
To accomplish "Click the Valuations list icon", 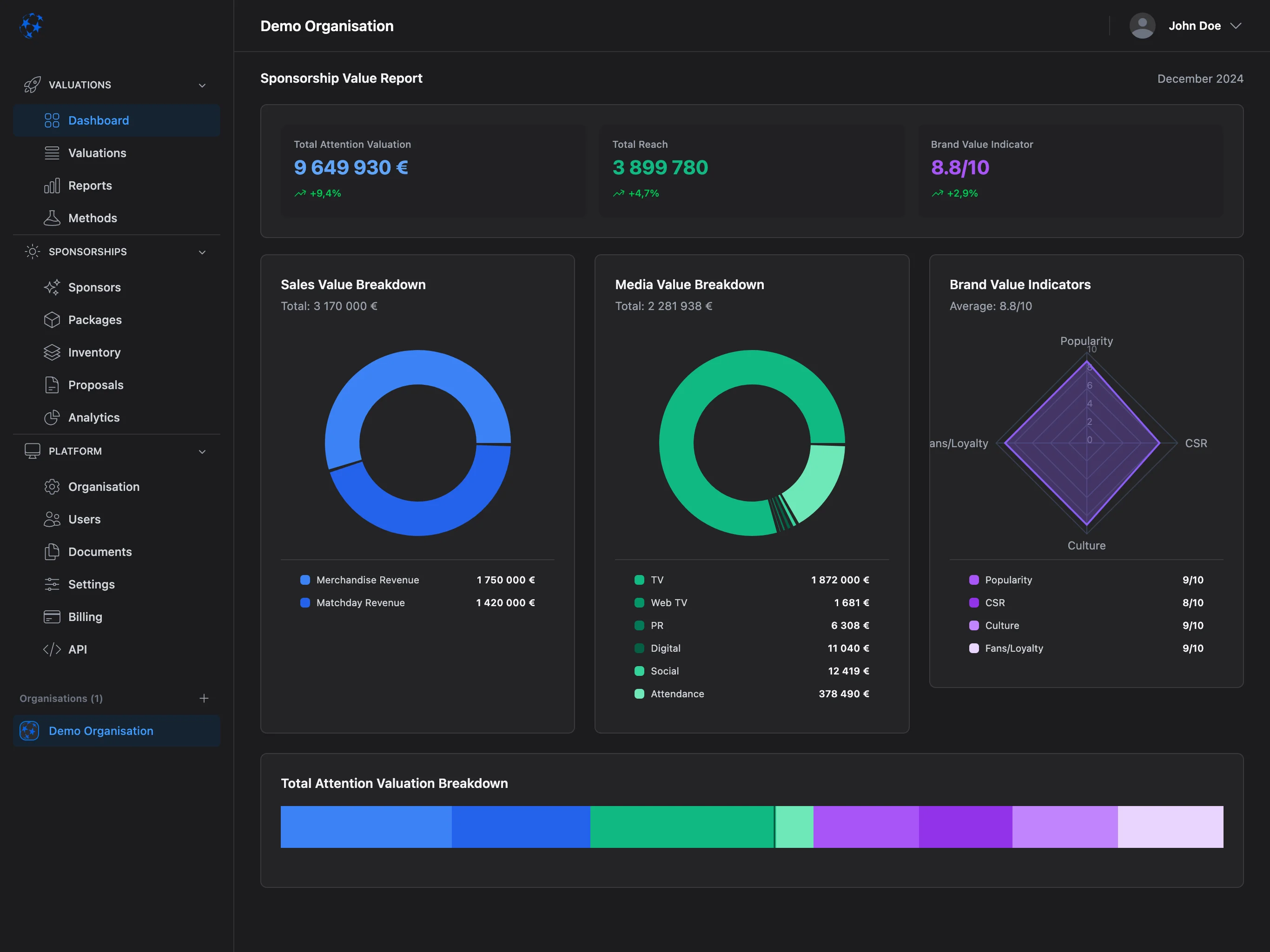I will [52, 153].
